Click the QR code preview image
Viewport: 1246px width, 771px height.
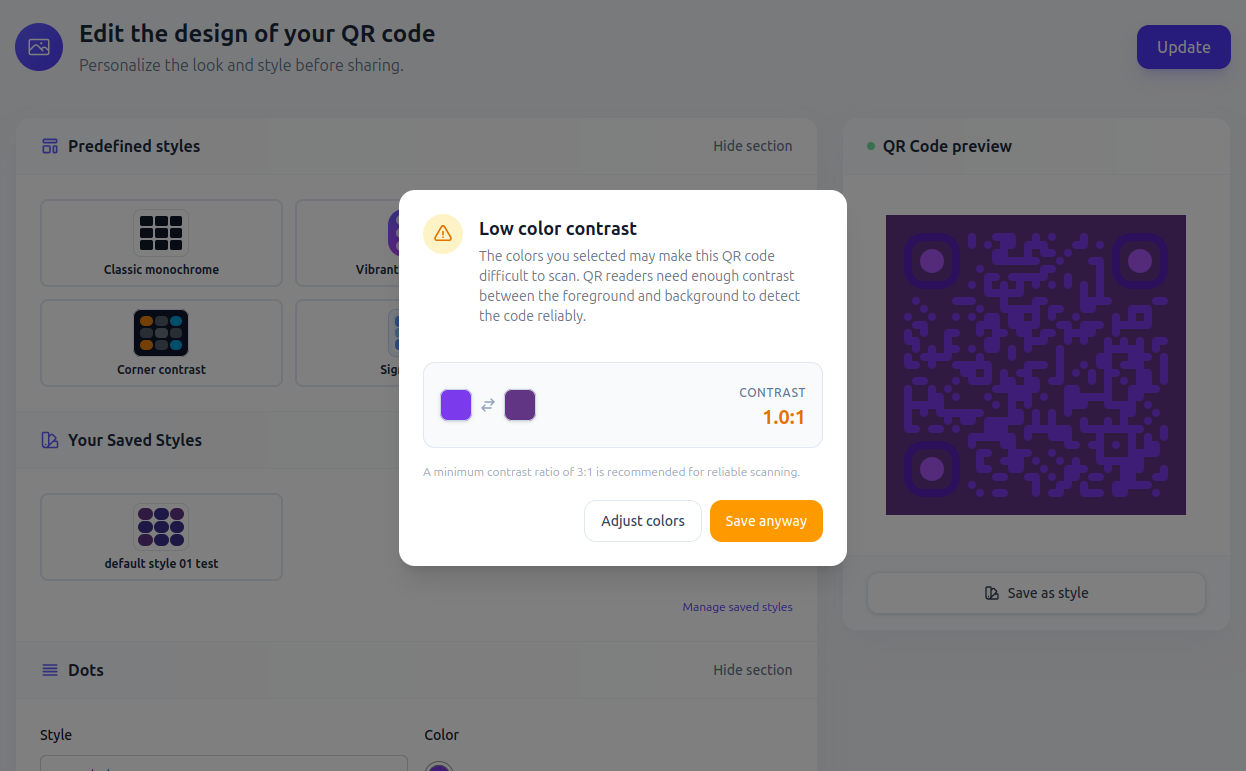click(1036, 365)
